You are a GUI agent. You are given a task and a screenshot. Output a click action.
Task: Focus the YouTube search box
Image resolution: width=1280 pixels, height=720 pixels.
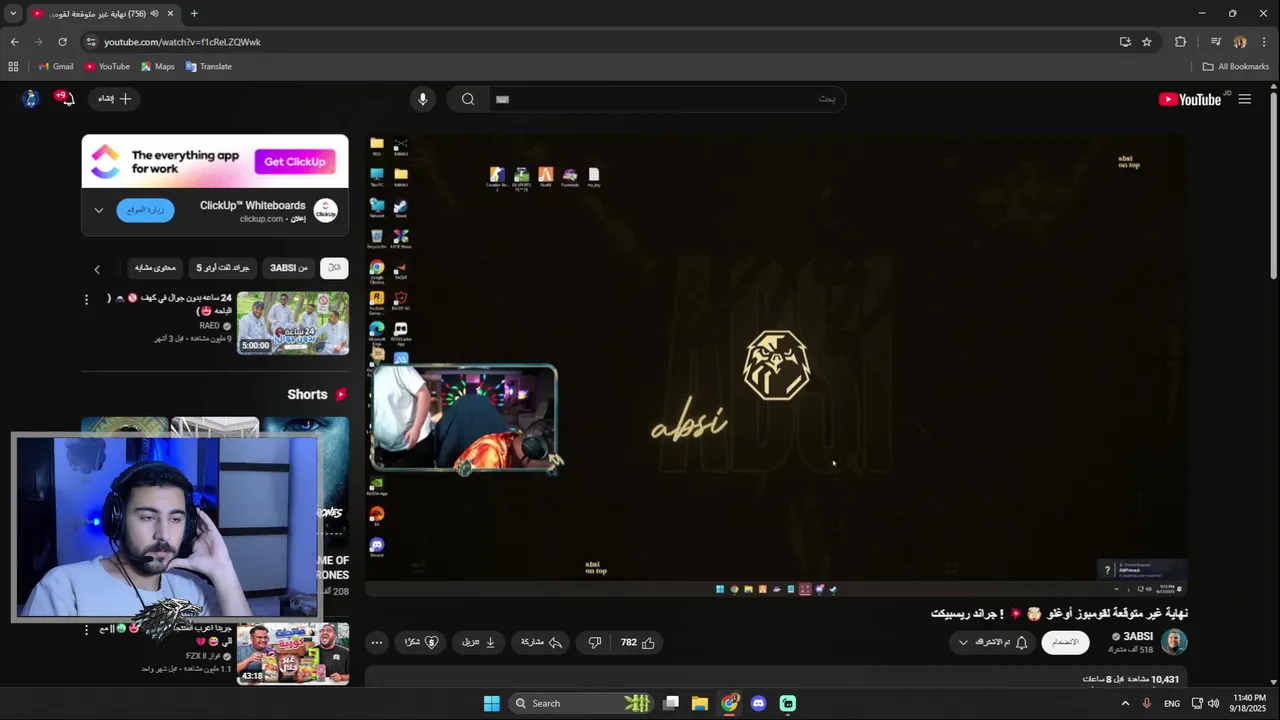click(666, 99)
